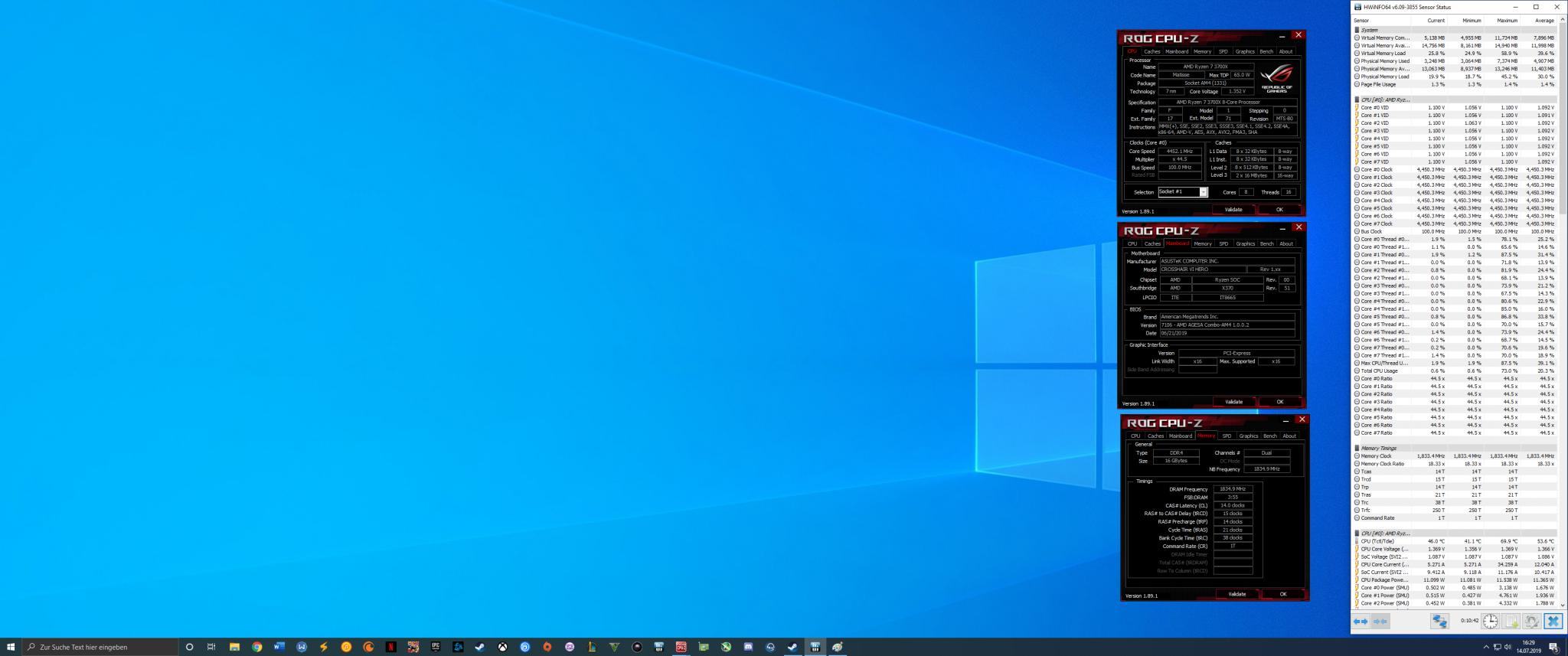Select BIOS version 7106 AGESA field
Viewport: 1568px width, 656px height.
[1227, 325]
